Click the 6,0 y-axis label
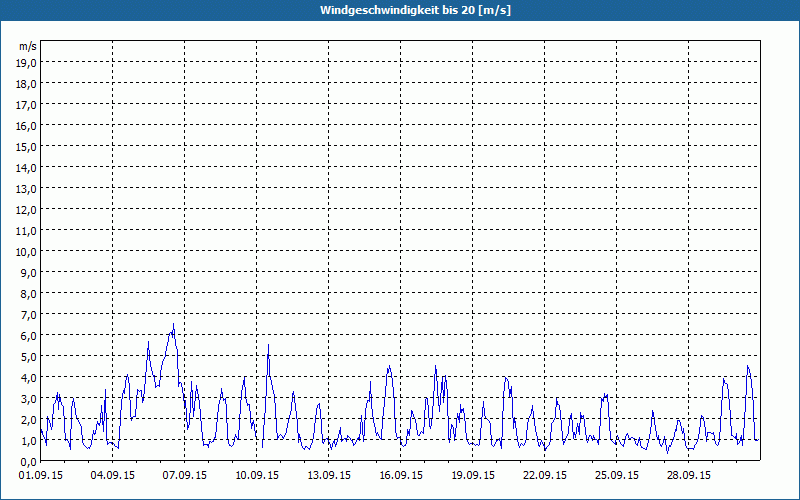800x500 pixels. click(29, 336)
